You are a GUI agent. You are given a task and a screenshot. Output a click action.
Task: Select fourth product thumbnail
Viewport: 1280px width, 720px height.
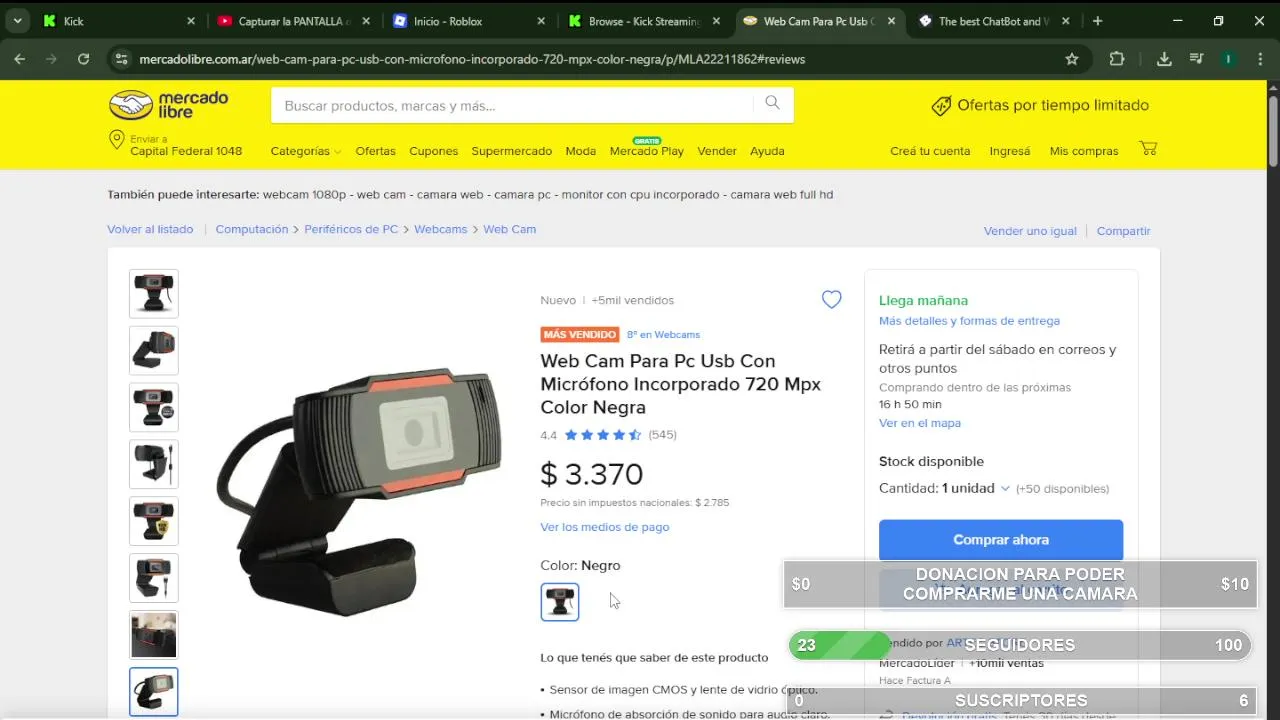pyautogui.click(x=154, y=464)
